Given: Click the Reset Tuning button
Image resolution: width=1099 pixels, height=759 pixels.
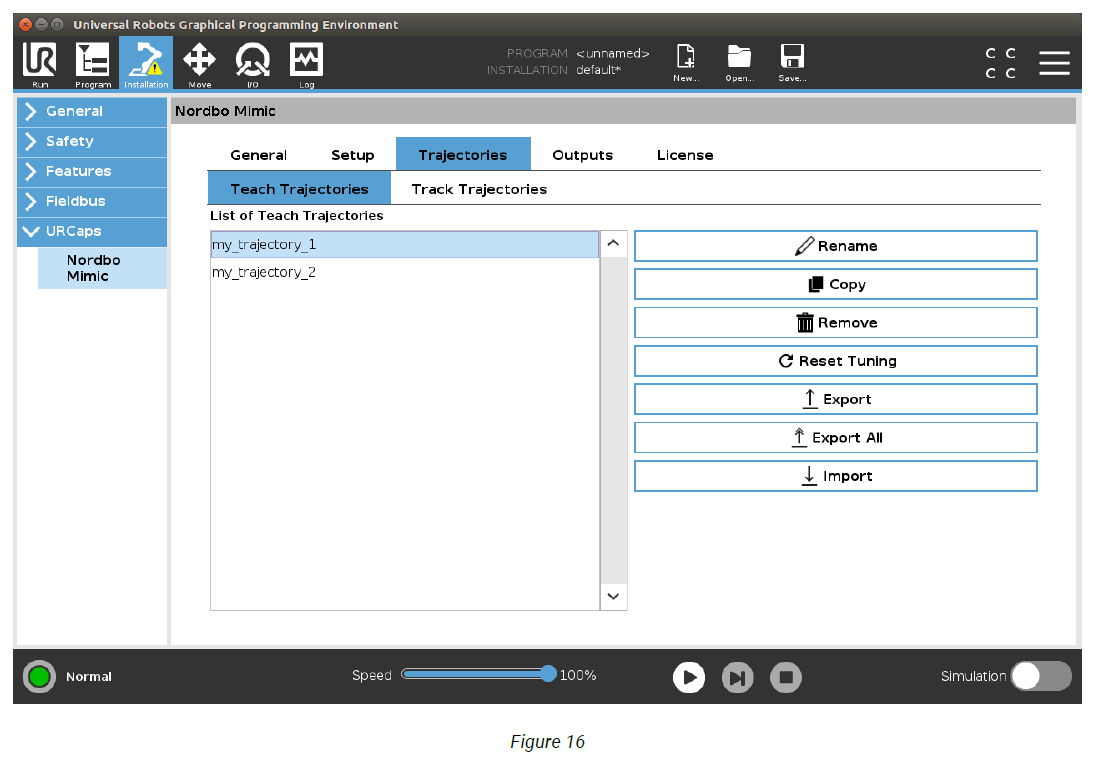Looking at the screenshot, I should pyautogui.click(x=835, y=361).
